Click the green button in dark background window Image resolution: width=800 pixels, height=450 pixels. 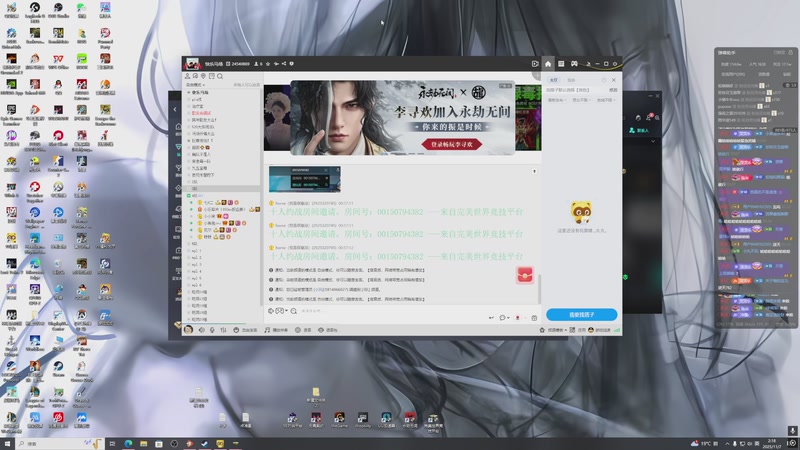point(639,131)
